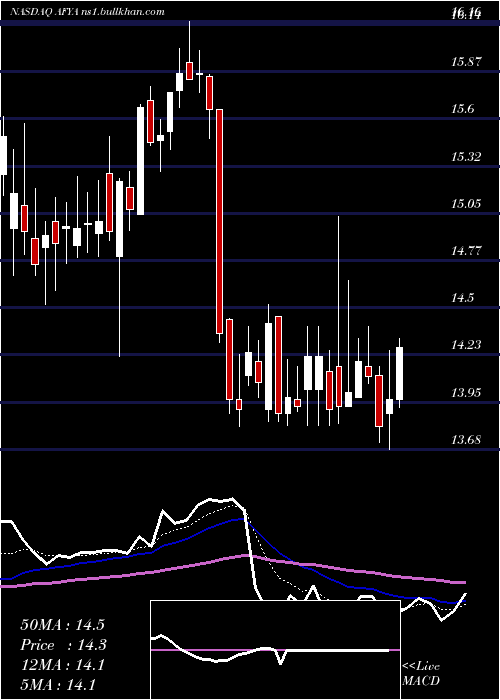Click the 15.32 price axis label
Screen dimensions: 500x700
(x=466, y=157)
